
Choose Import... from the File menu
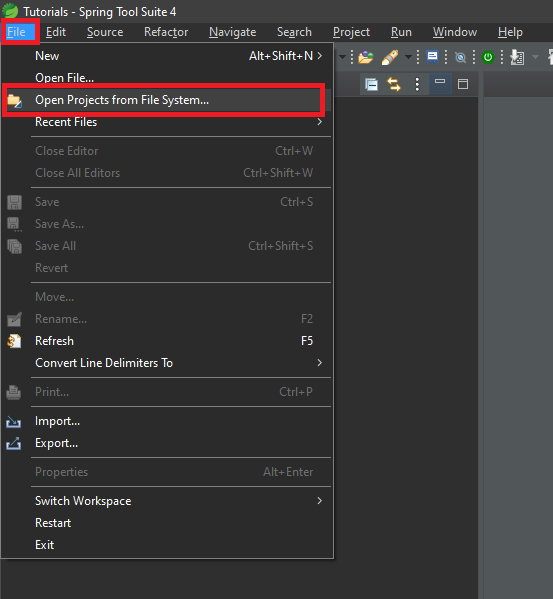pyautogui.click(x=167, y=421)
